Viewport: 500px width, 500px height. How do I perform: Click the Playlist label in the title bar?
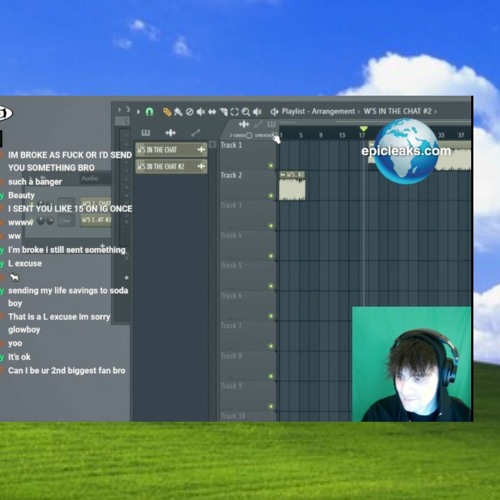(x=293, y=111)
